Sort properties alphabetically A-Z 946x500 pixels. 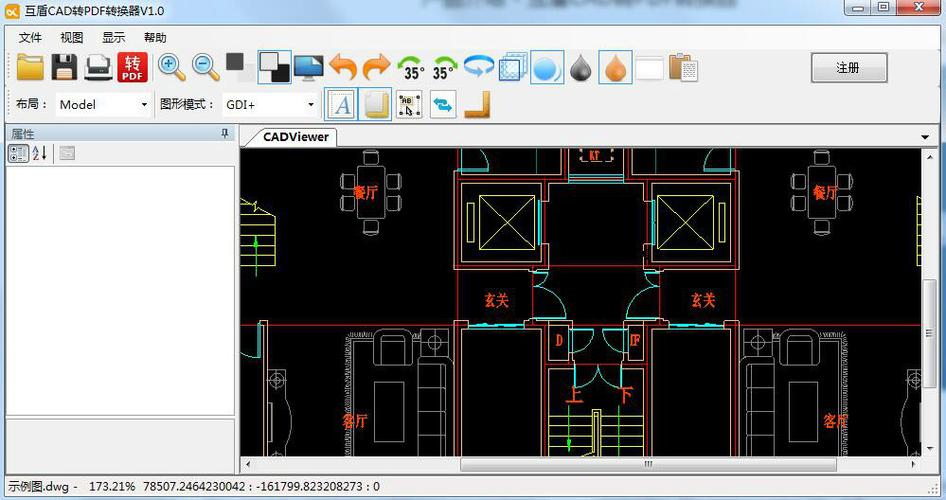click(39, 153)
